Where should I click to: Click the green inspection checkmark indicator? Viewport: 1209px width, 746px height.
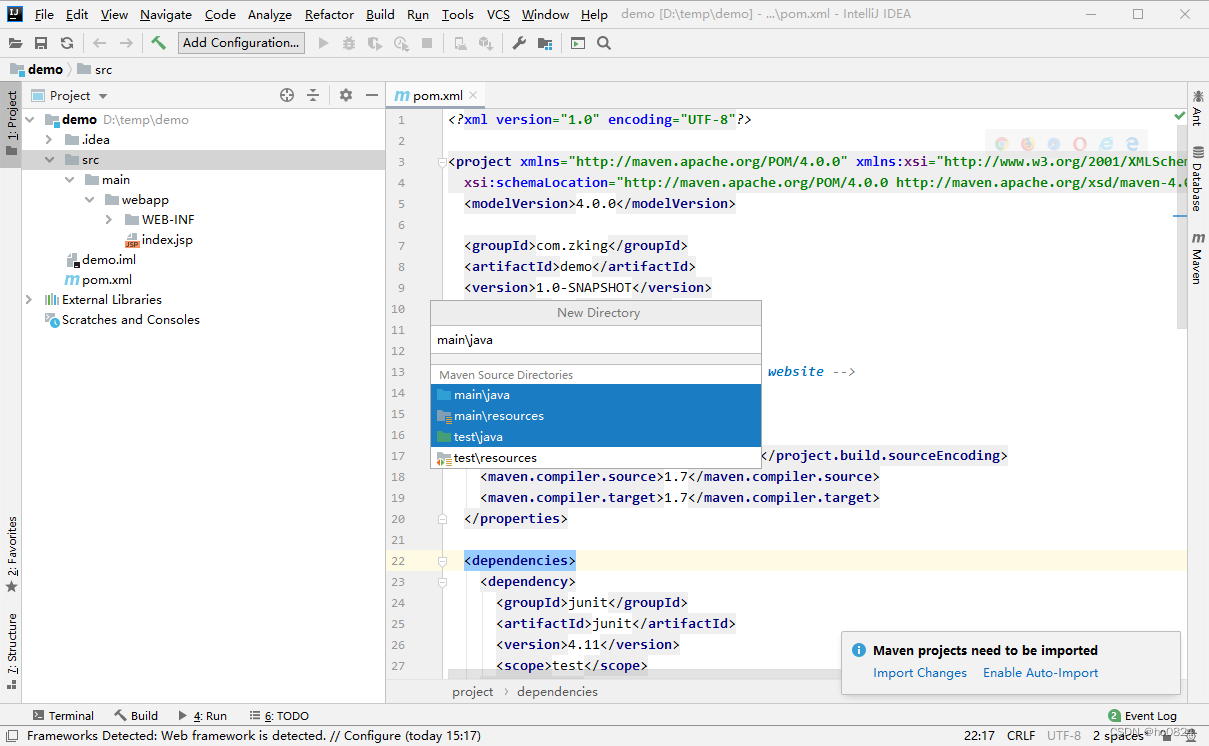tap(1179, 117)
